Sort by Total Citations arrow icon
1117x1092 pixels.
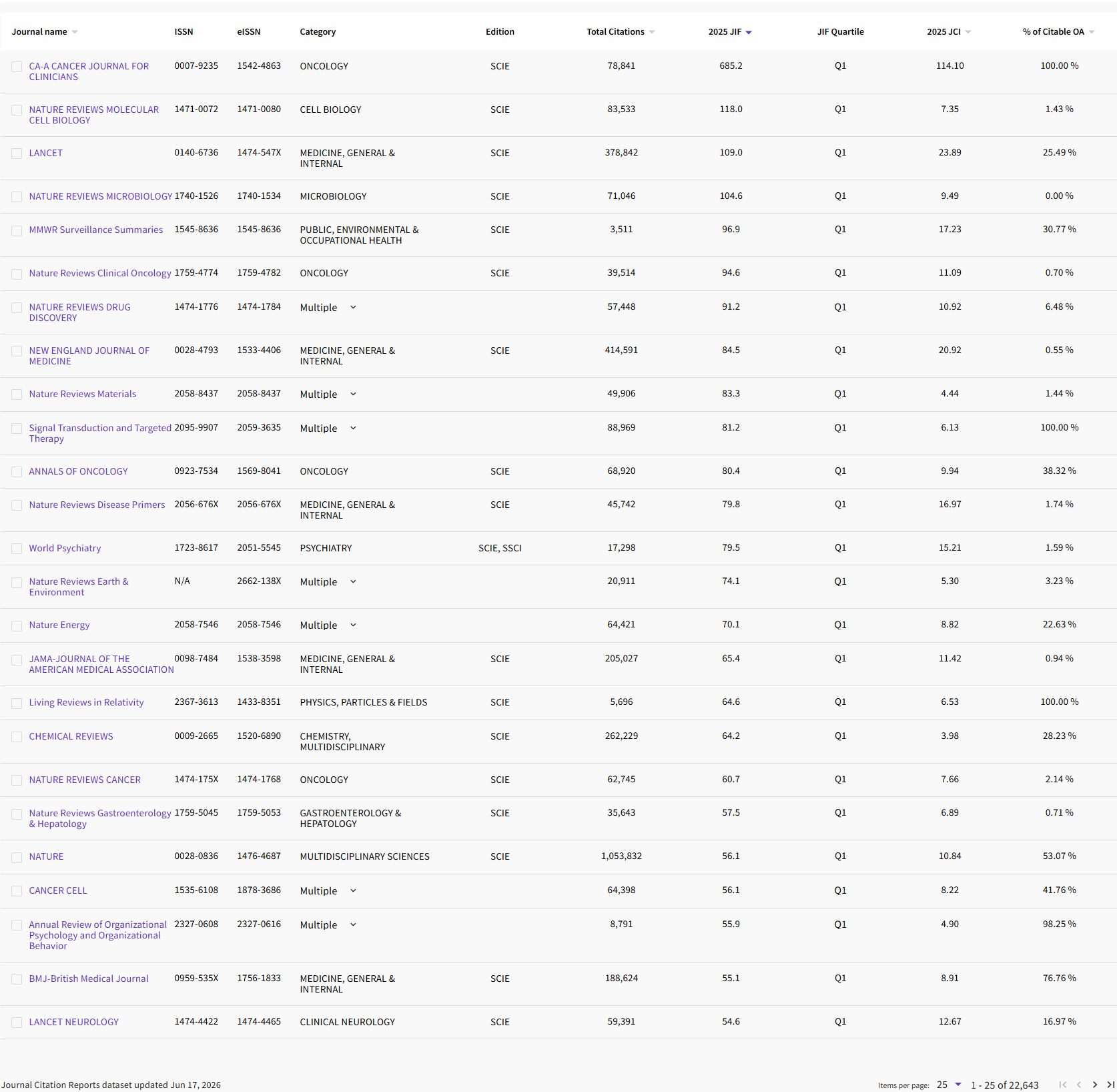[652, 32]
